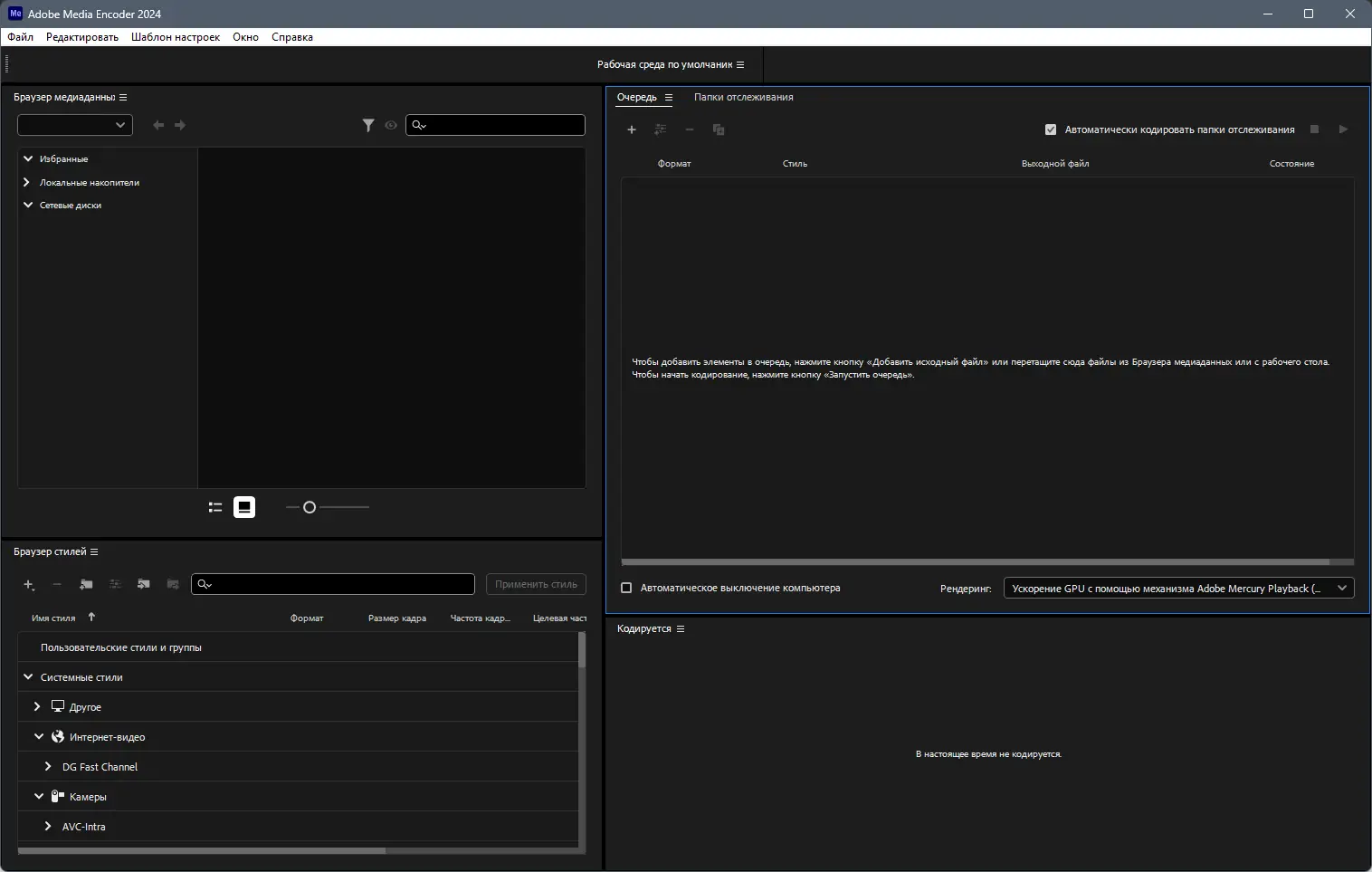The image size is (1372, 872).
Task: Open the Кодируется panel menu
Action: (x=681, y=628)
